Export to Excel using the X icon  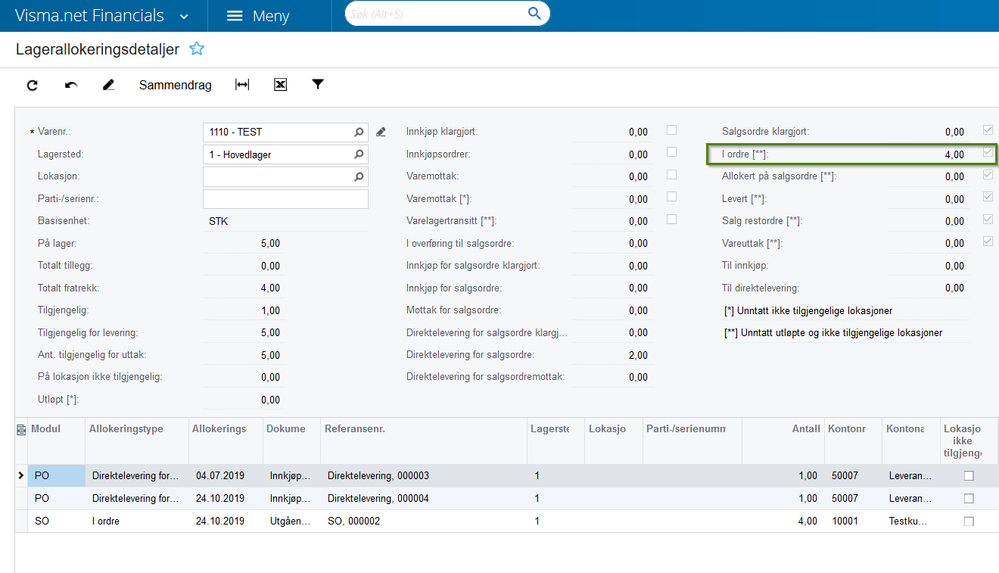coord(280,85)
